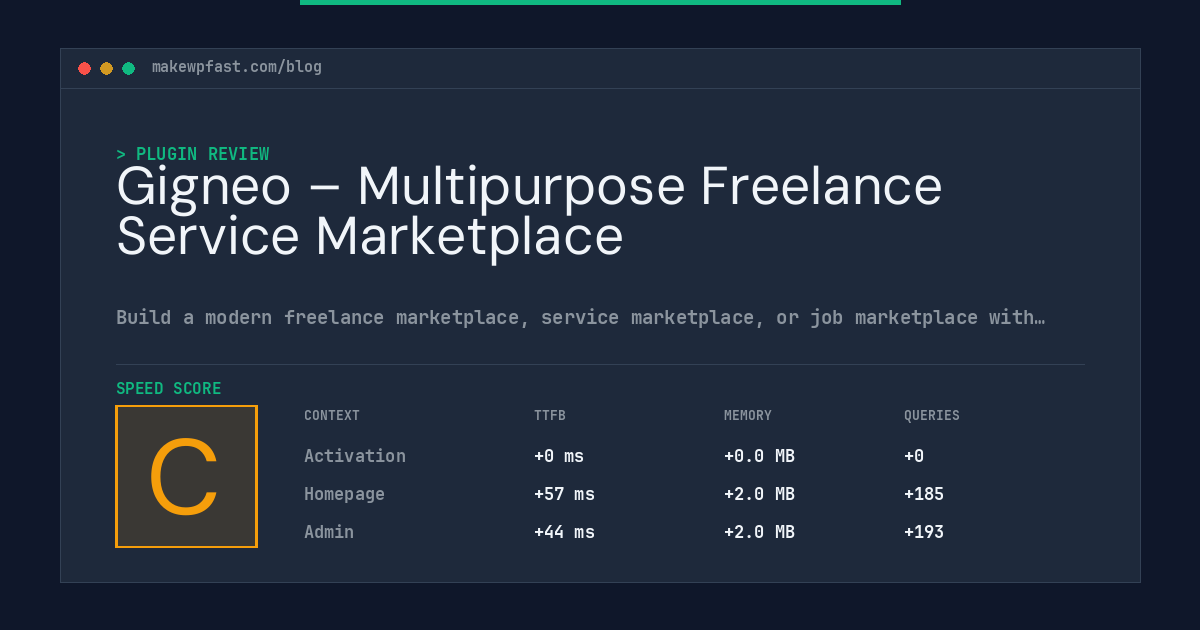
Task: Click the red window dot
Action: click(84, 68)
